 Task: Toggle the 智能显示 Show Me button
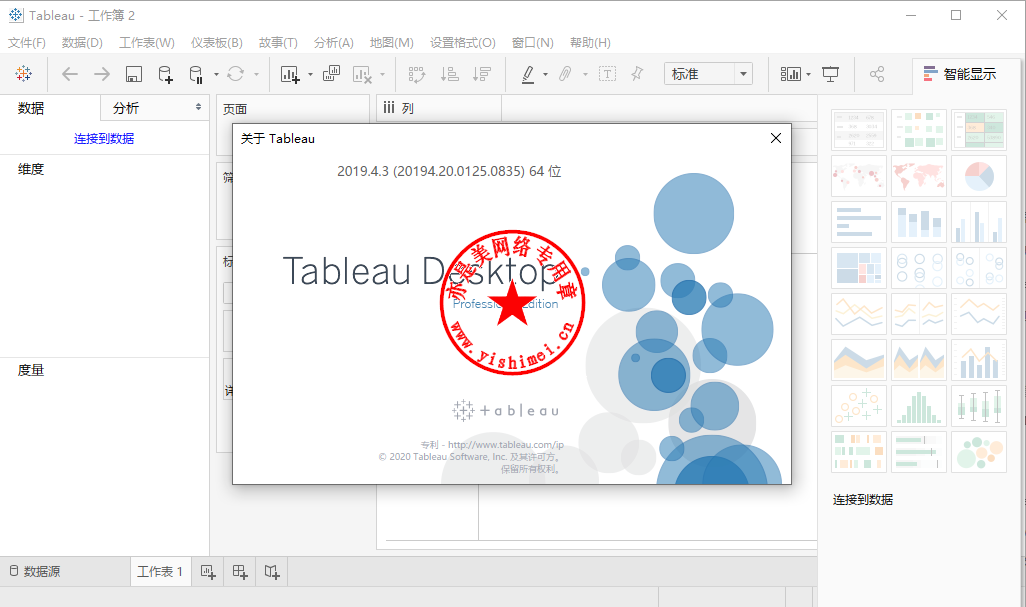(x=960, y=74)
